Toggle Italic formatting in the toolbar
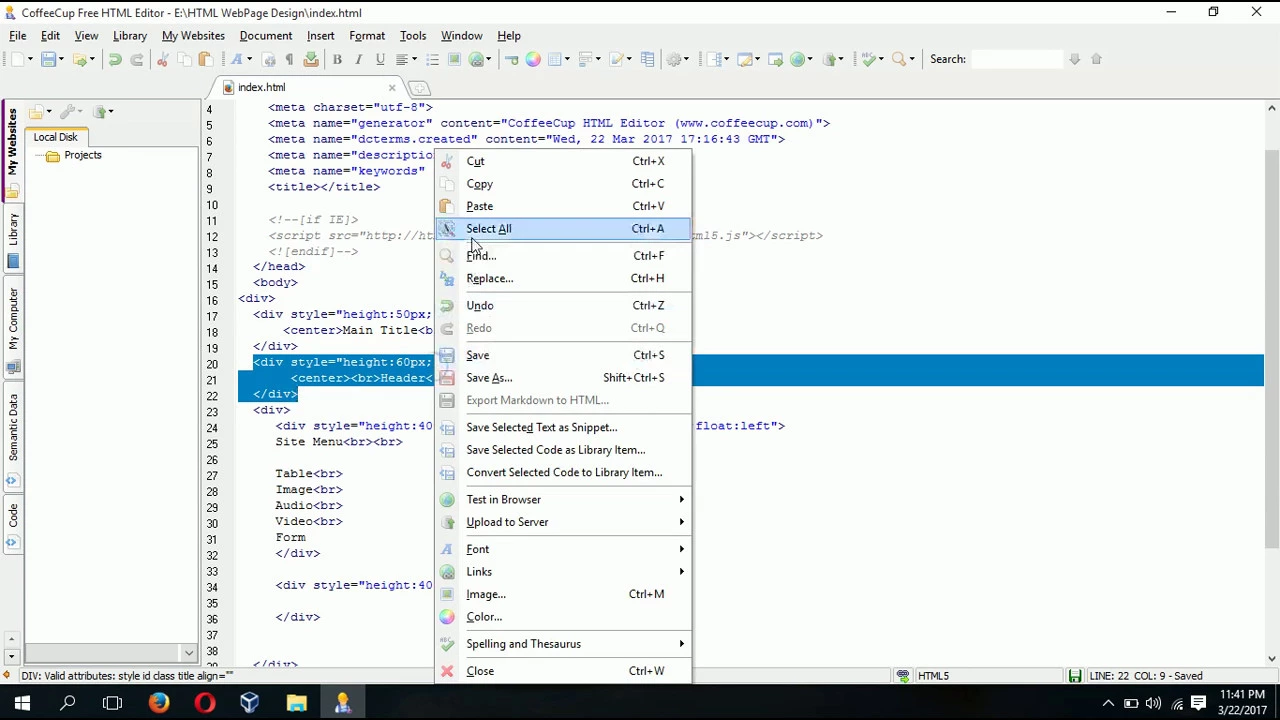Screen dimensions: 1280x720 (358, 59)
